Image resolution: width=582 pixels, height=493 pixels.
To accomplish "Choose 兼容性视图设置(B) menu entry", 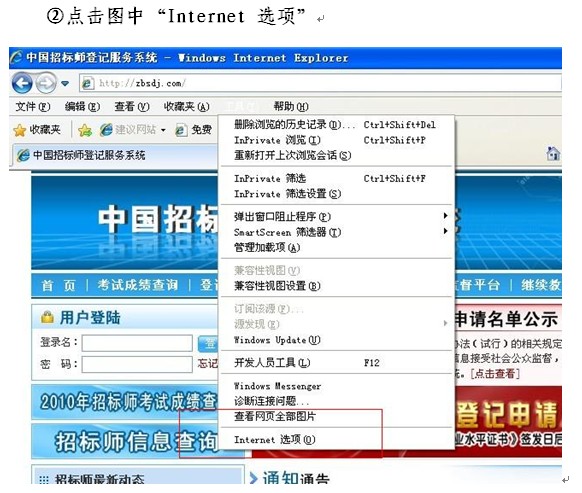I will pos(336,286).
